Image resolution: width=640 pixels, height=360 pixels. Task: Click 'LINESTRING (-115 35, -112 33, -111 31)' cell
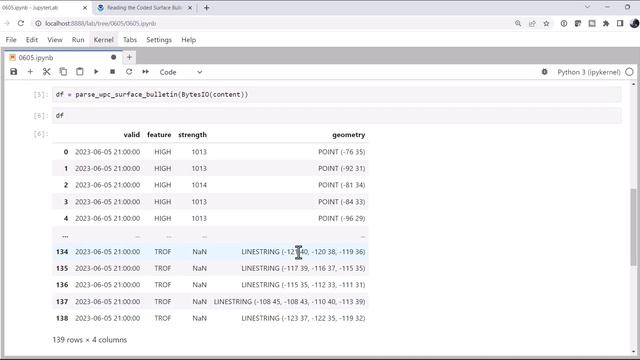(303, 285)
